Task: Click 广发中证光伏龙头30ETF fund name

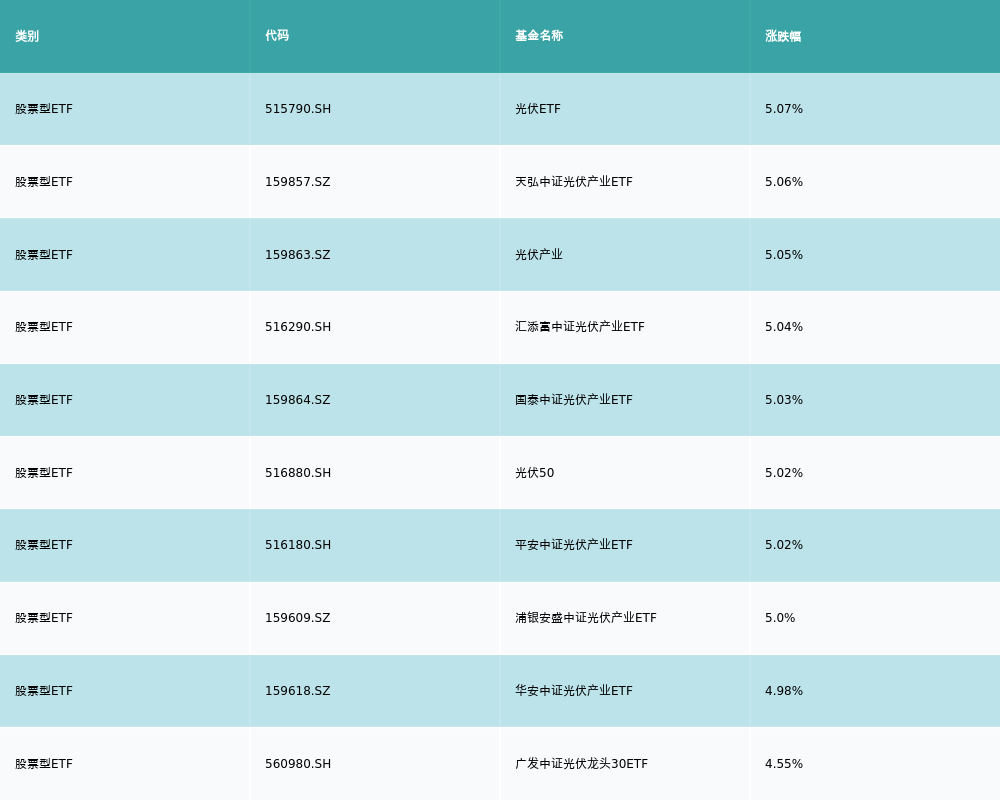Action: tap(582, 764)
